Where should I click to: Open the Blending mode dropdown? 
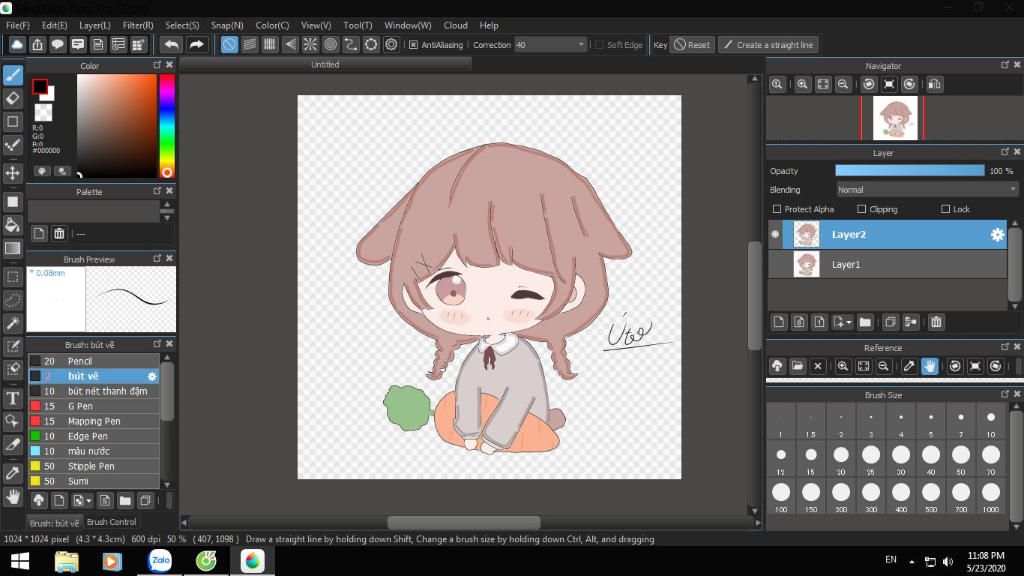click(927, 189)
